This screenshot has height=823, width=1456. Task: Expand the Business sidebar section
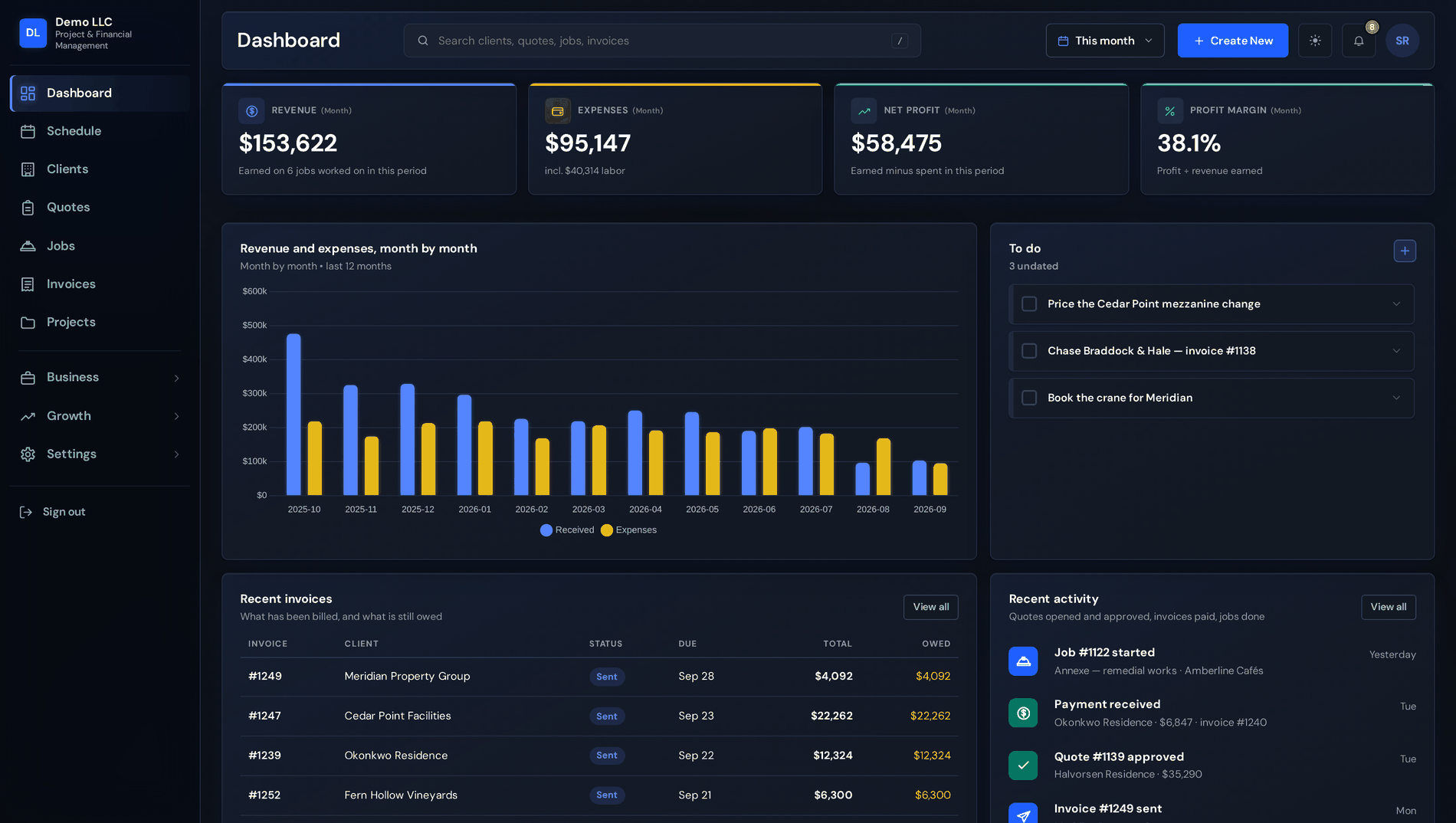[176, 378]
